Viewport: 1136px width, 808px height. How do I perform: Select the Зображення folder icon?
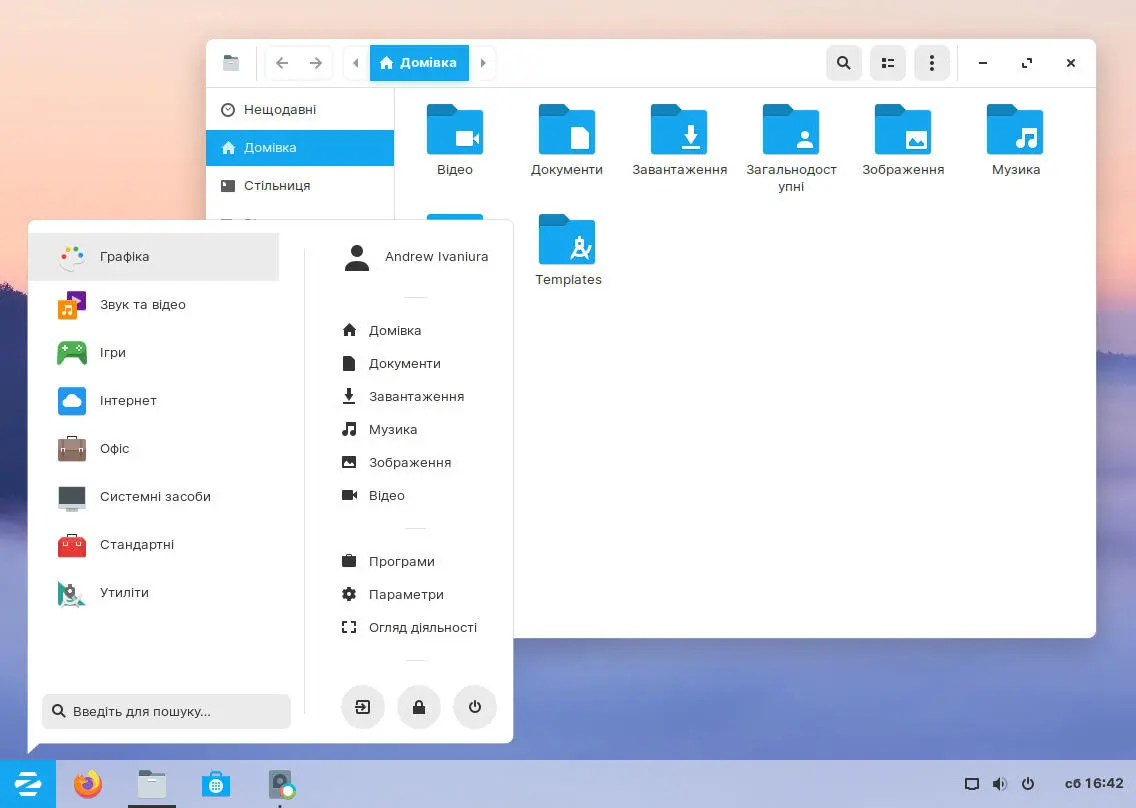click(x=903, y=130)
